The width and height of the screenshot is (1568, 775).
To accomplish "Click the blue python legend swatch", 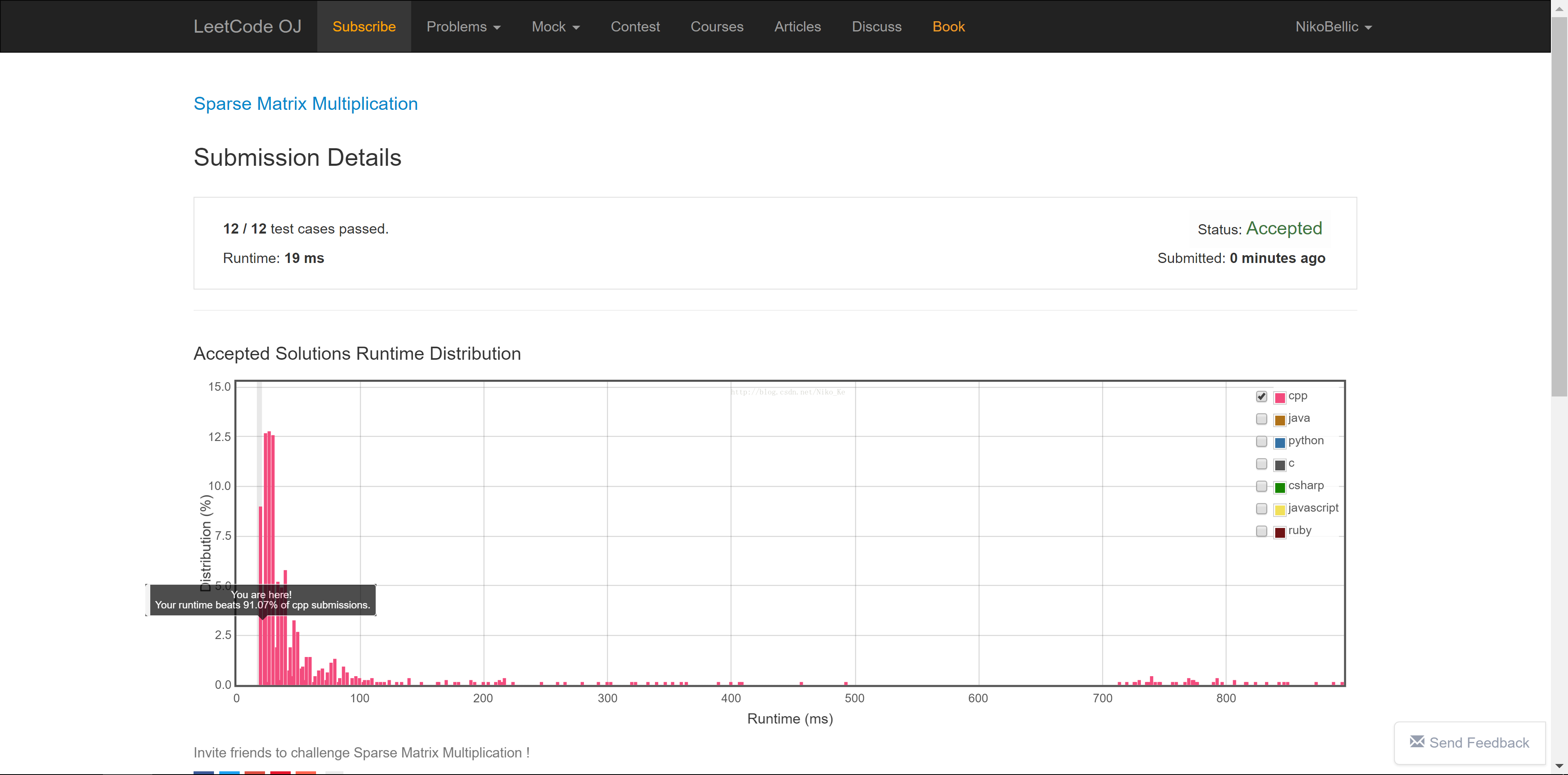I will pos(1279,443).
